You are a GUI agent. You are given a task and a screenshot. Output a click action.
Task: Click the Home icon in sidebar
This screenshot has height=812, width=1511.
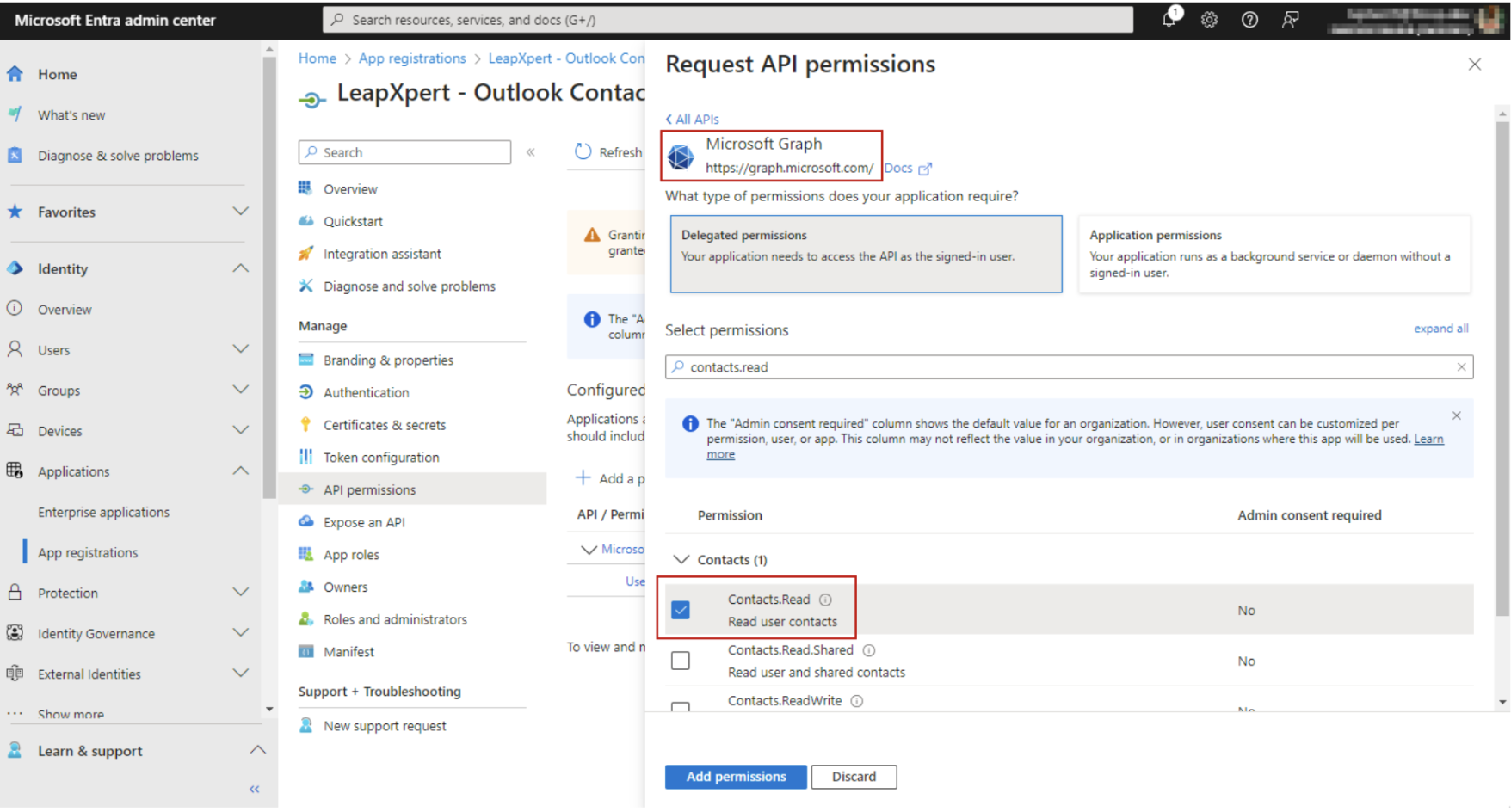tap(15, 74)
